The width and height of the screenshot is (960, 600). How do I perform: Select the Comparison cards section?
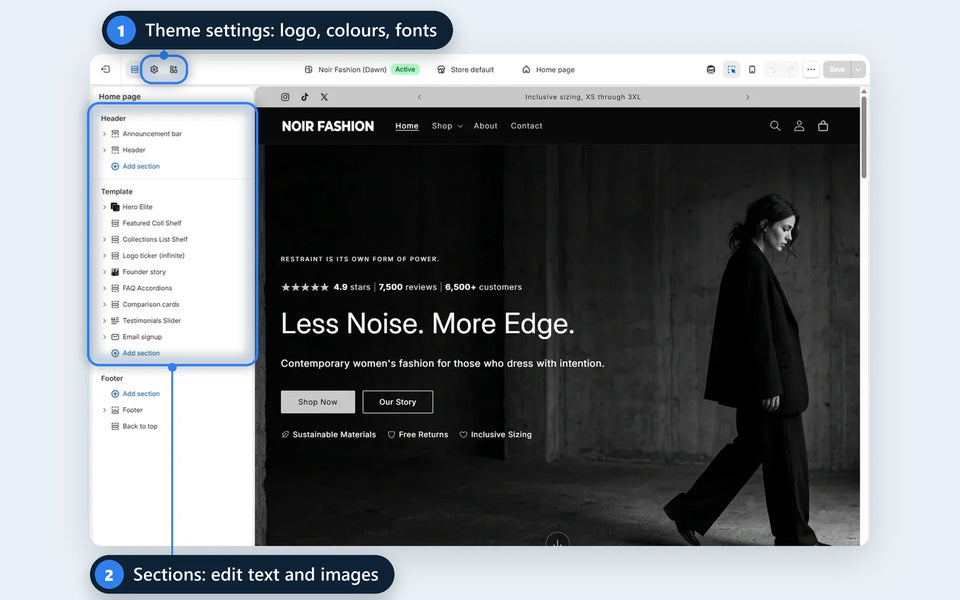click(151, 304)
